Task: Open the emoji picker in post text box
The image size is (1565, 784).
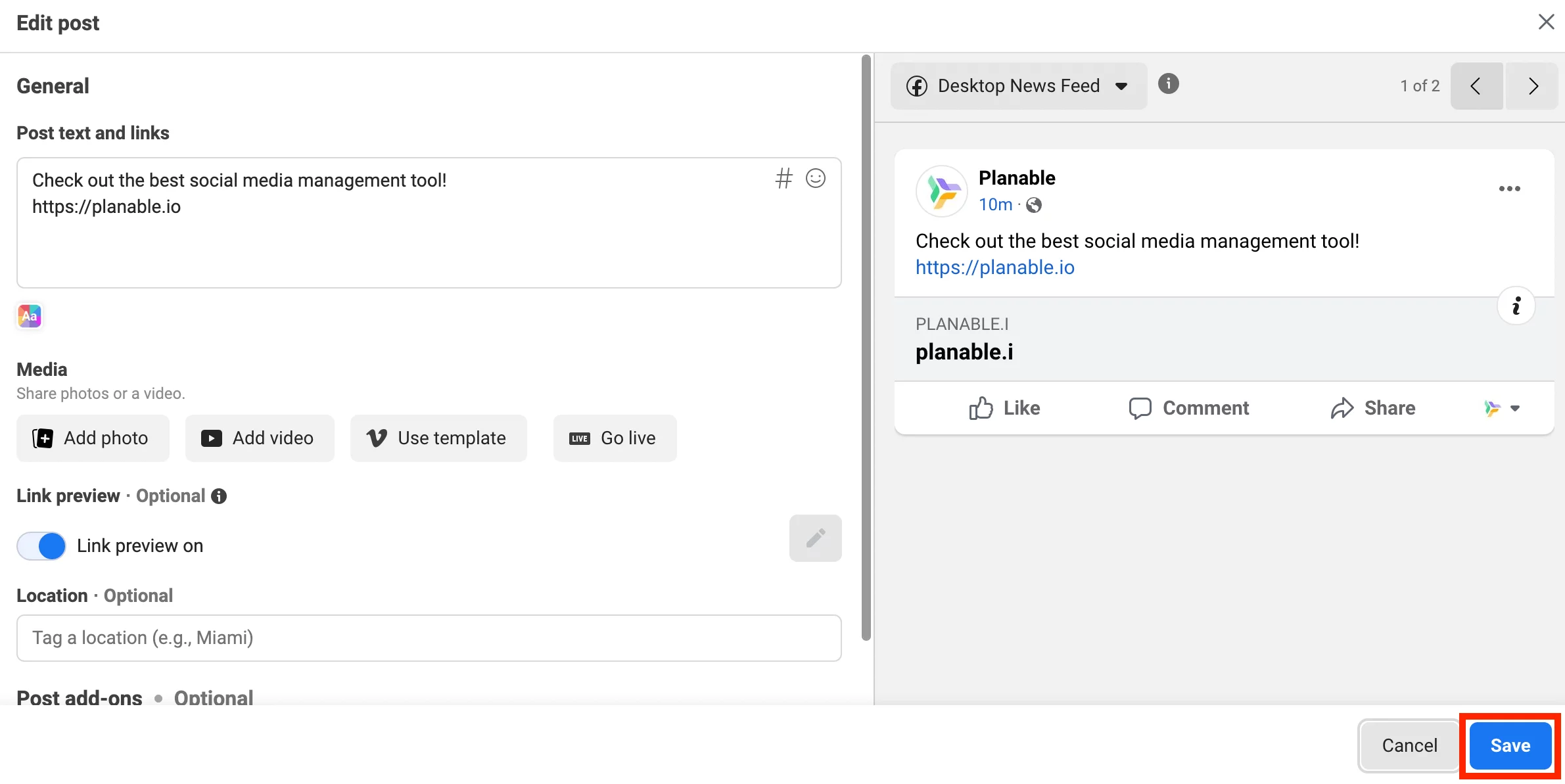Action: pos(816,179)
